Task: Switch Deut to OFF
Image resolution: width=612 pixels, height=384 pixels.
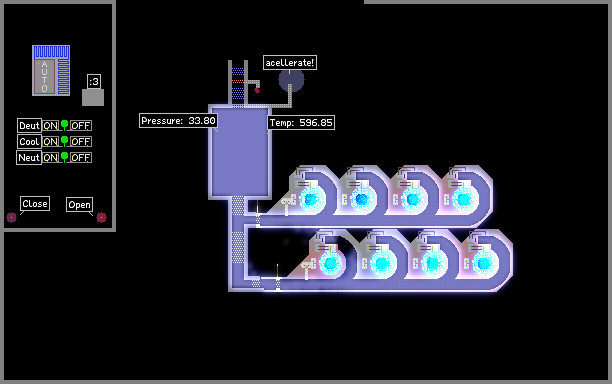Action: pos(81,126)
